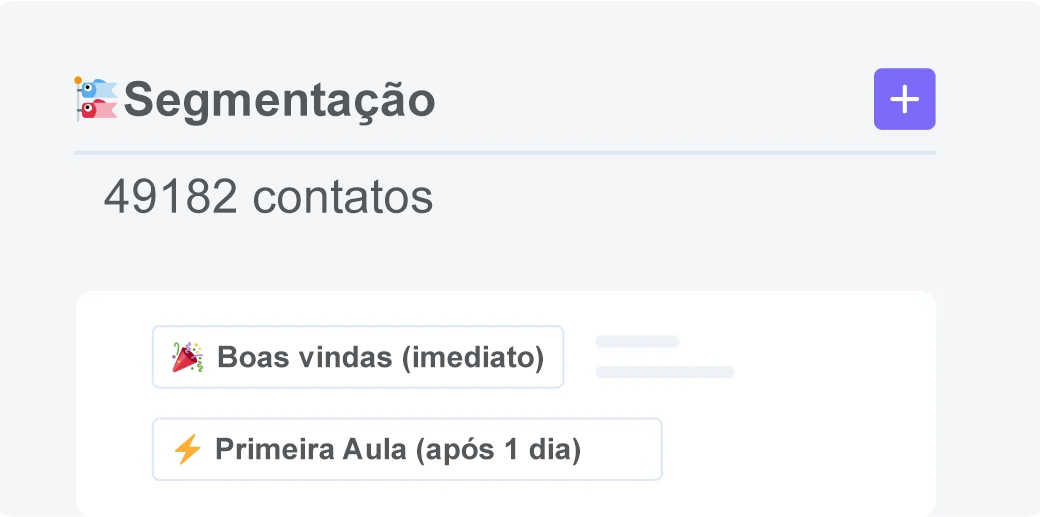Click the white plus symbol to add segmentation
This screenshot has width=1040, height=517.
click(x=904, y=99)
